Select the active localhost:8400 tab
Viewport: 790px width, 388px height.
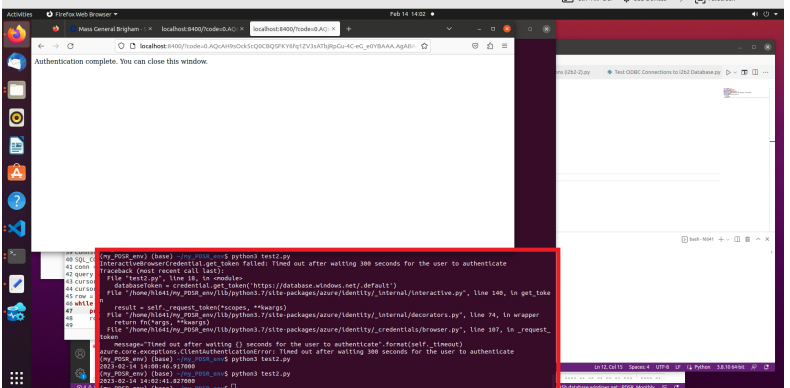coord(295,29)
